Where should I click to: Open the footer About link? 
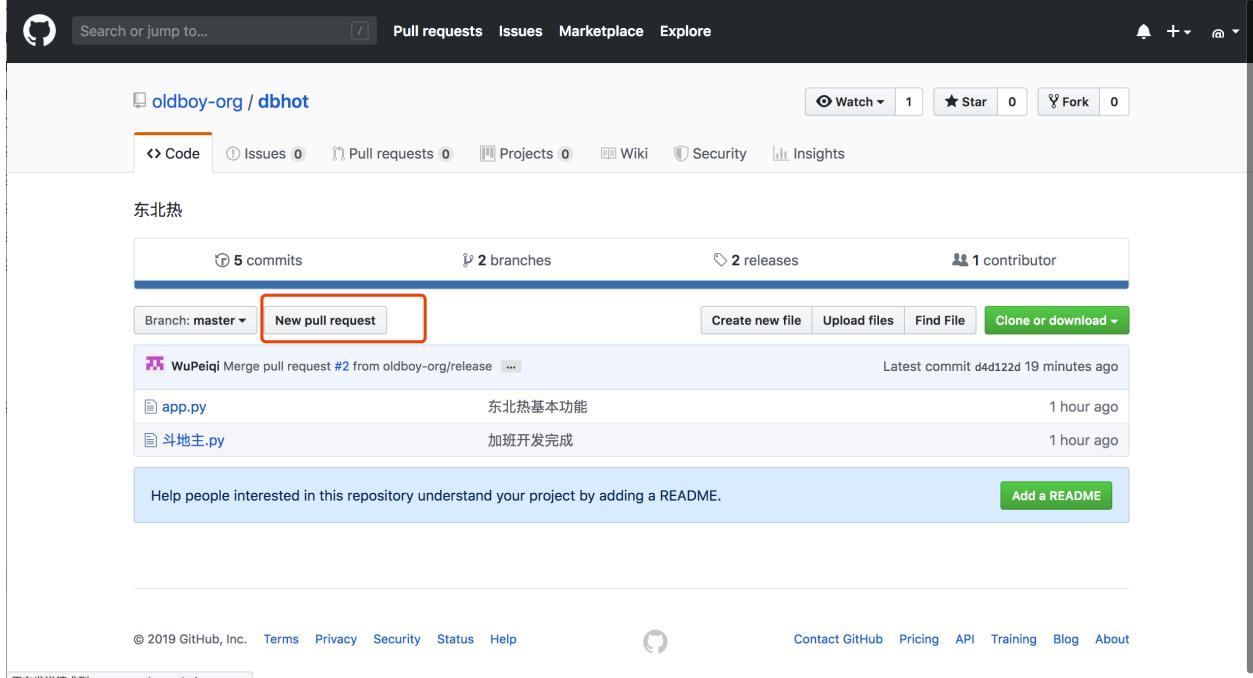(1112, 639)
